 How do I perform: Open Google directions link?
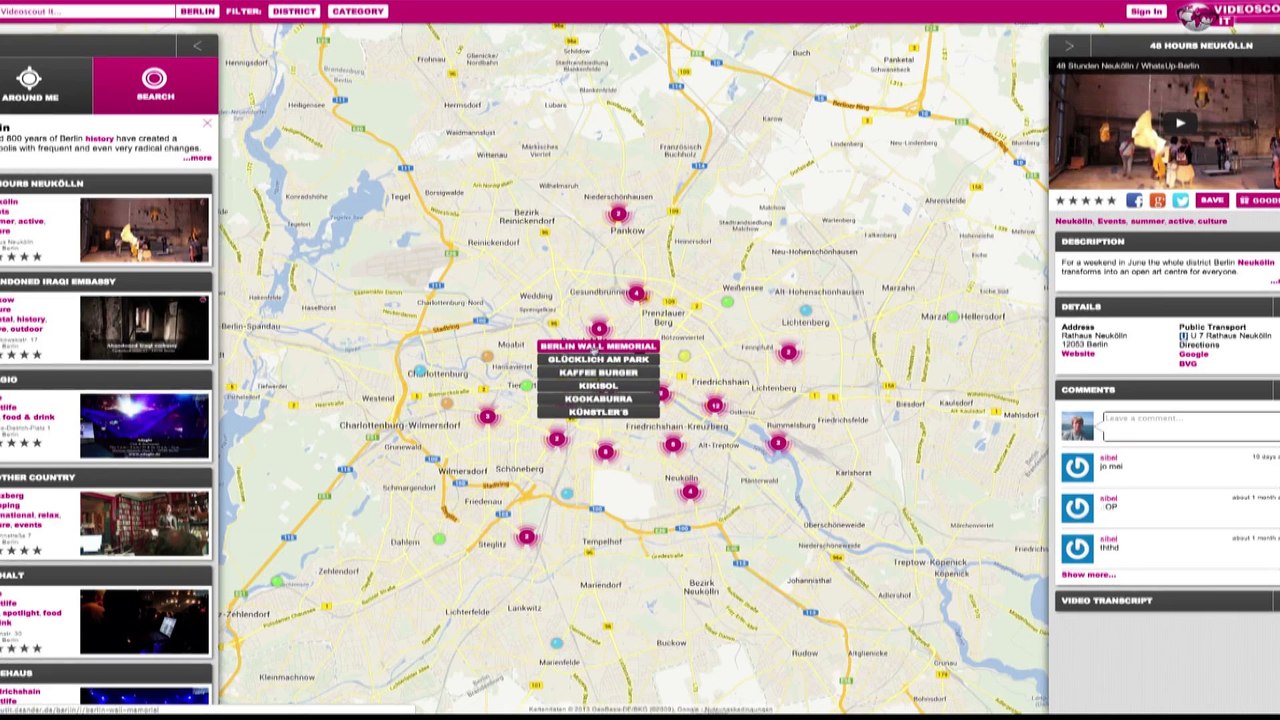tap(1193, 354)
